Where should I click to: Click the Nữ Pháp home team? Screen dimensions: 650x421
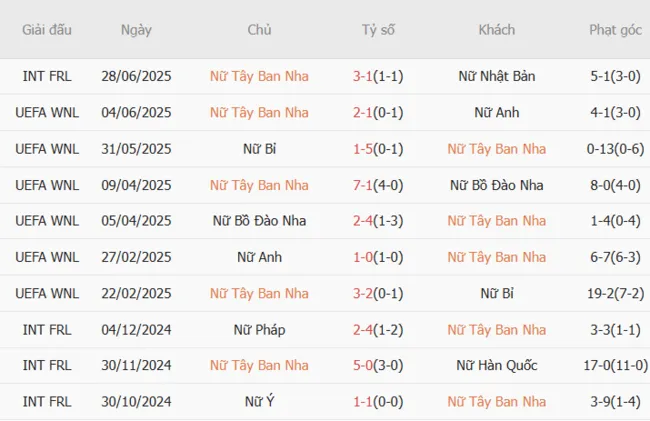click(260, 329)
